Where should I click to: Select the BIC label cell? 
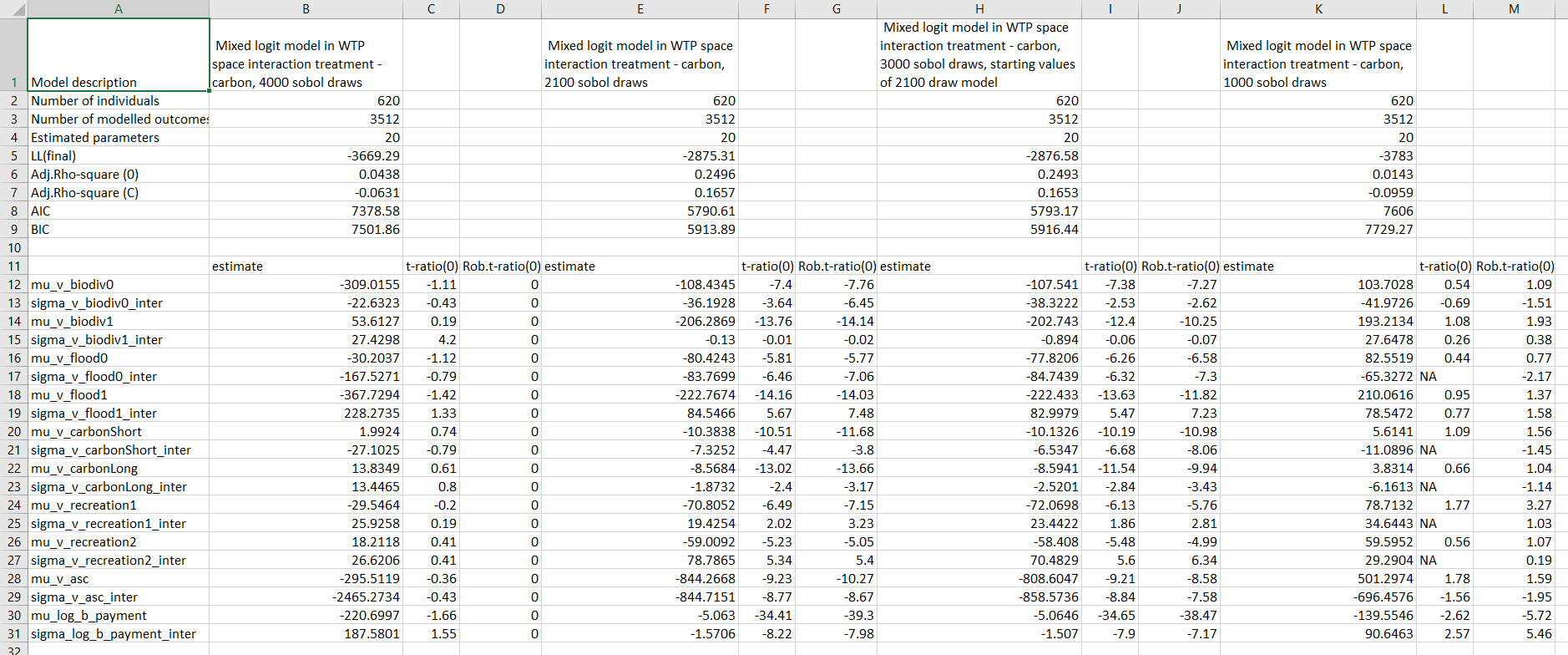pyautogui.click(x=118, y=230)
